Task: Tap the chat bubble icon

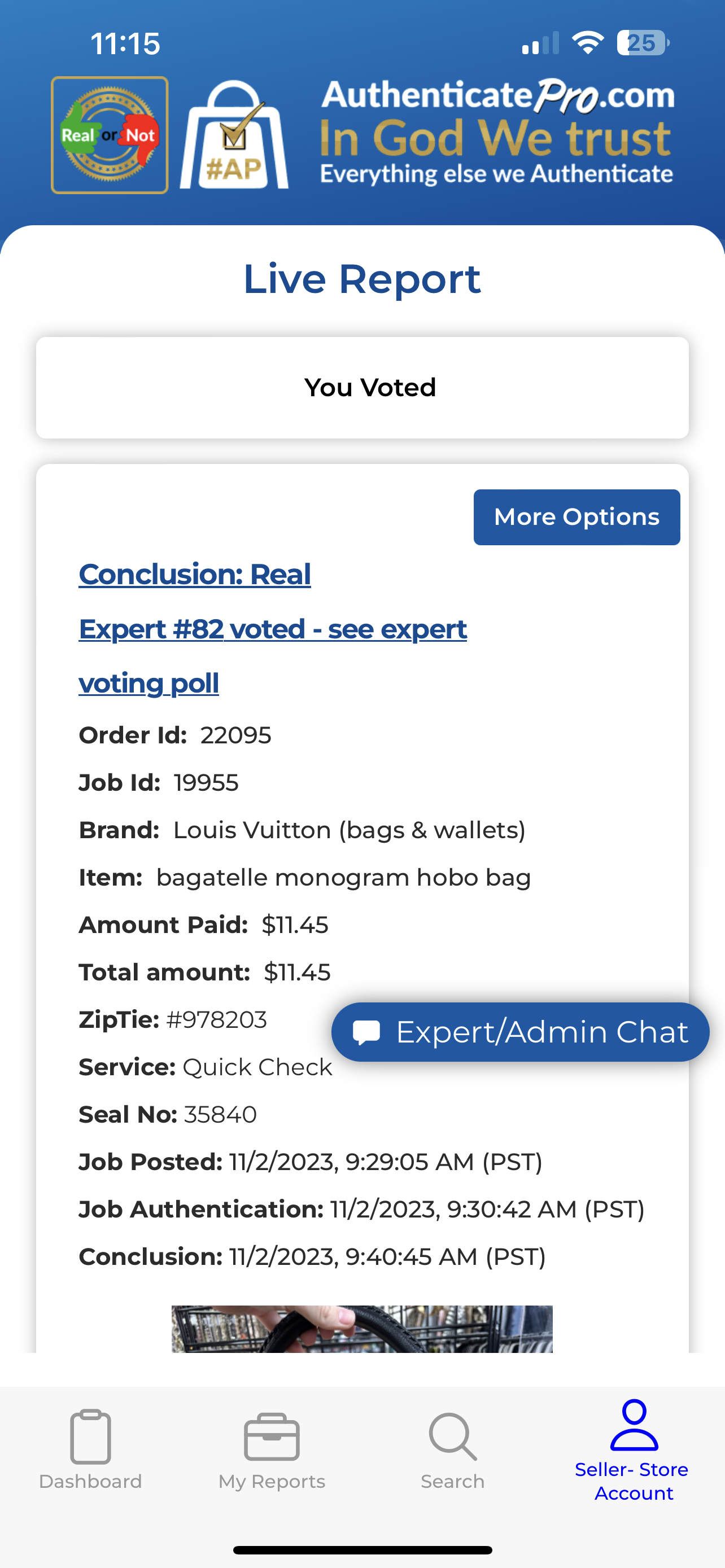Action: [x=366, y=1032]
